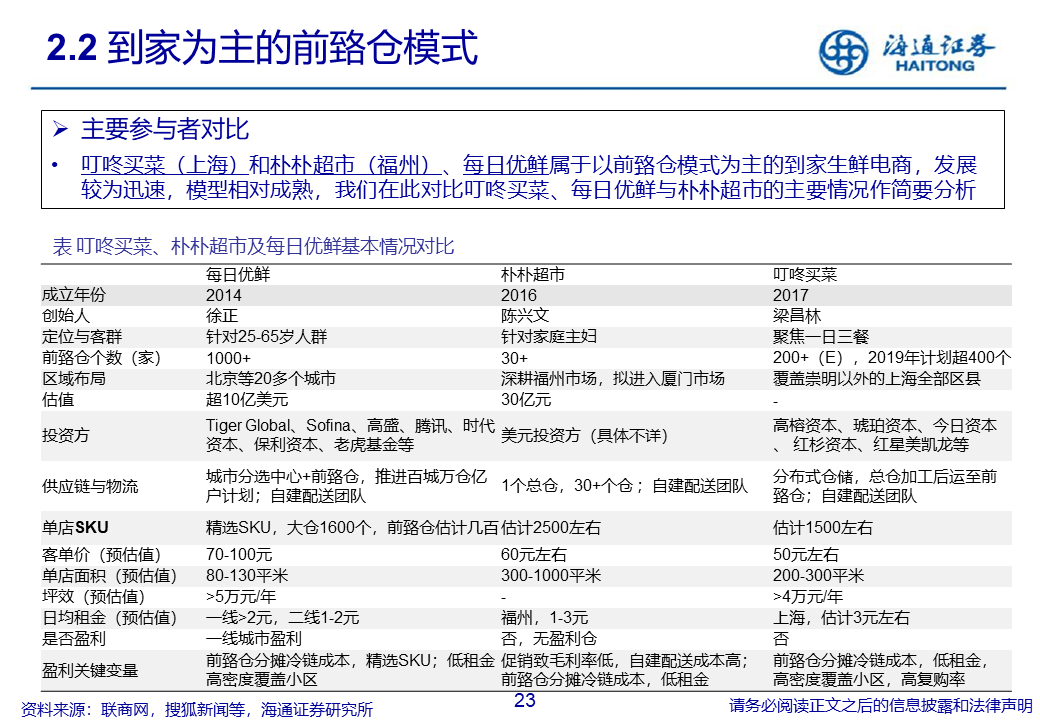This screenshot has width=1040, height=720.
Task: Click founder name 徐正
Action: pyautogui.click(x=222, y=316)
